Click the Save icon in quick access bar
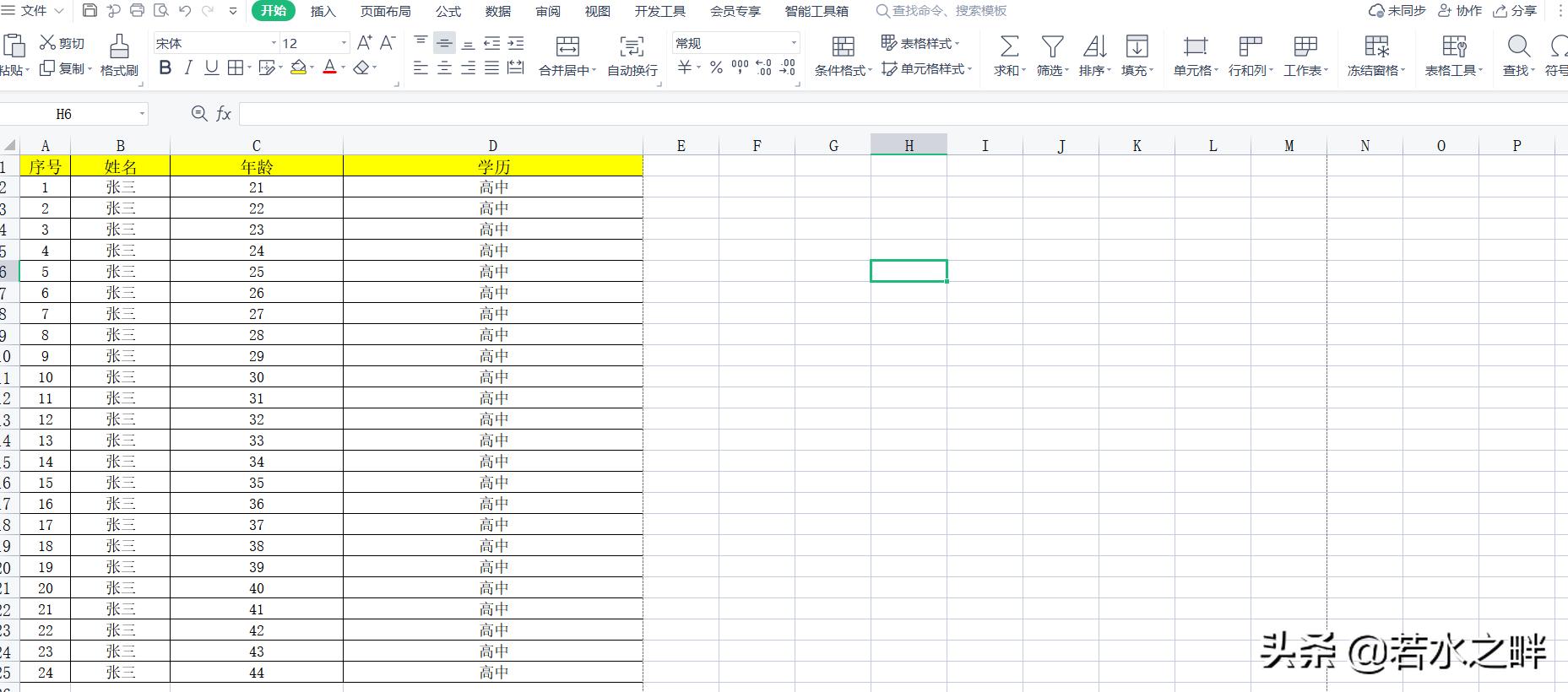 (90, 11)
